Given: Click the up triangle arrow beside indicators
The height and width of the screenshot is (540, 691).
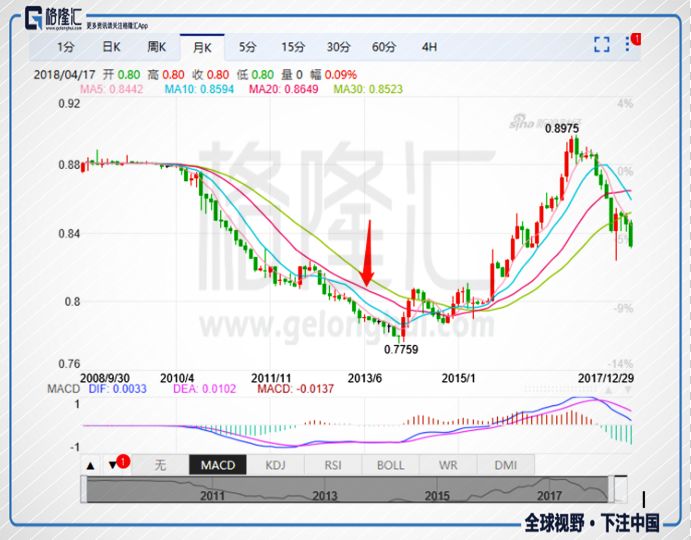Looking at the screenshot, I should 91,465.
